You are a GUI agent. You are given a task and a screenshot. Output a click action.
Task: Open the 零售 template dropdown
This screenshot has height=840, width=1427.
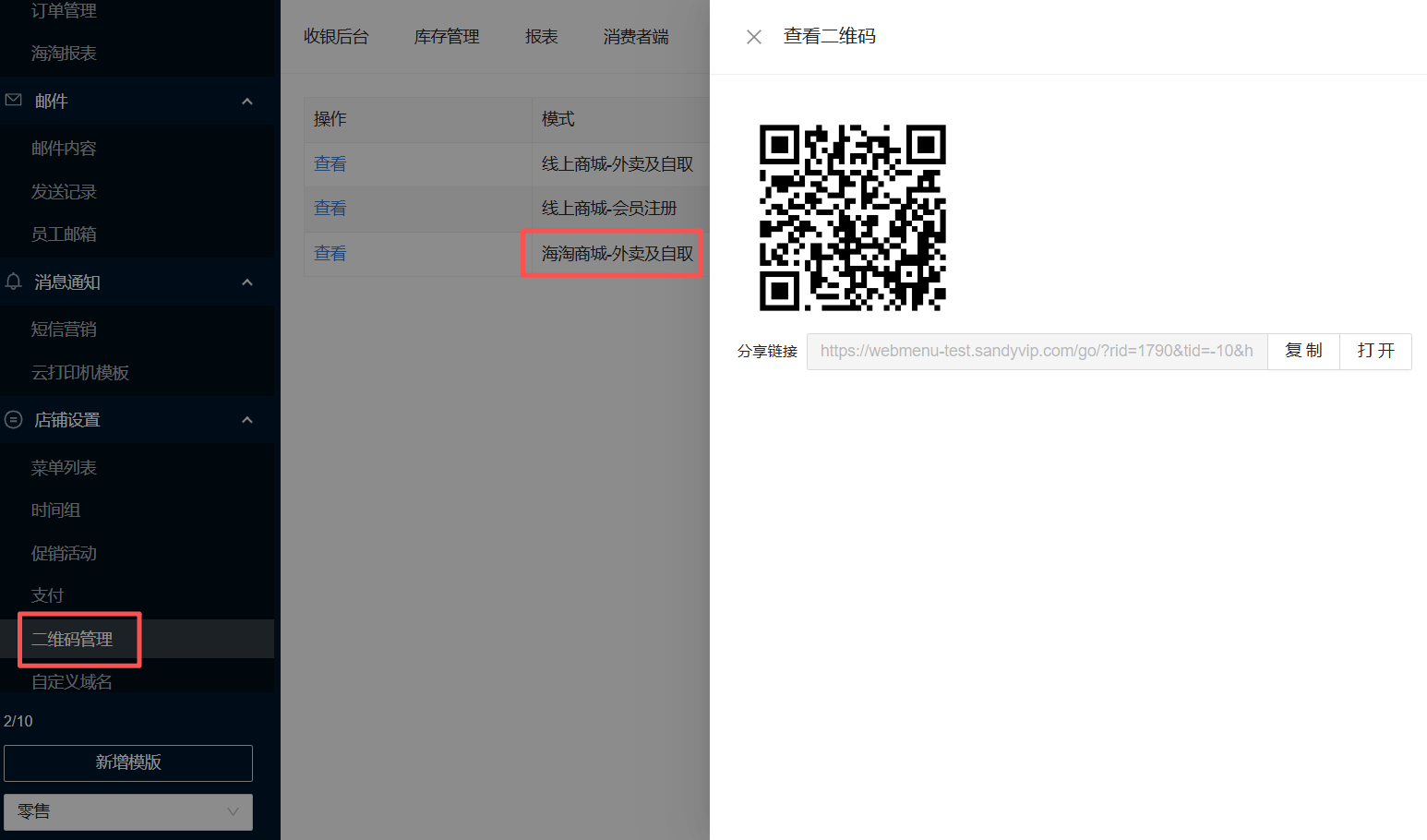click(x=128, y=811)
